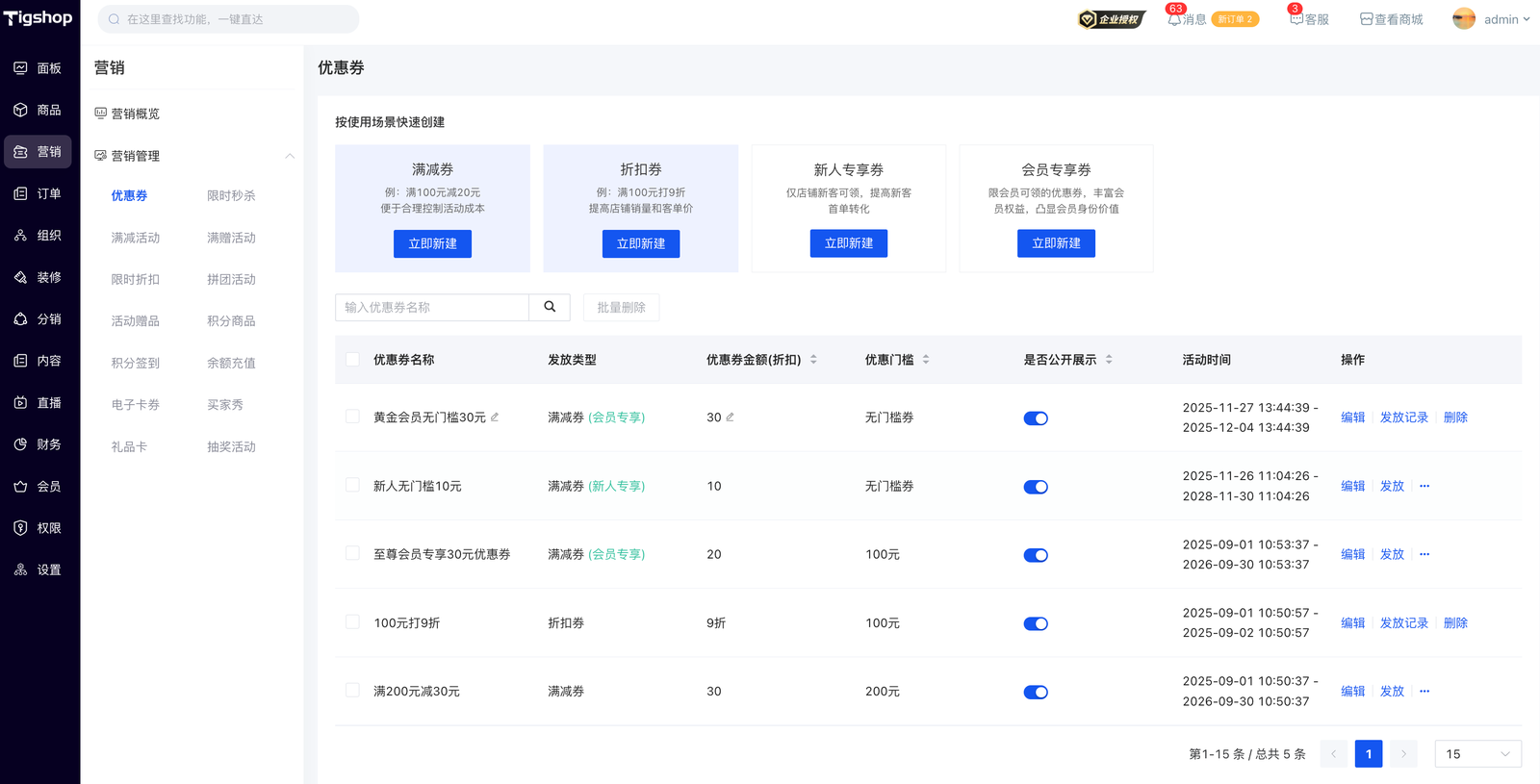Viewport: 1540px width, 784px height.
Task: Go to 限时秒杀 submenu item
Action: pos(231,196)
